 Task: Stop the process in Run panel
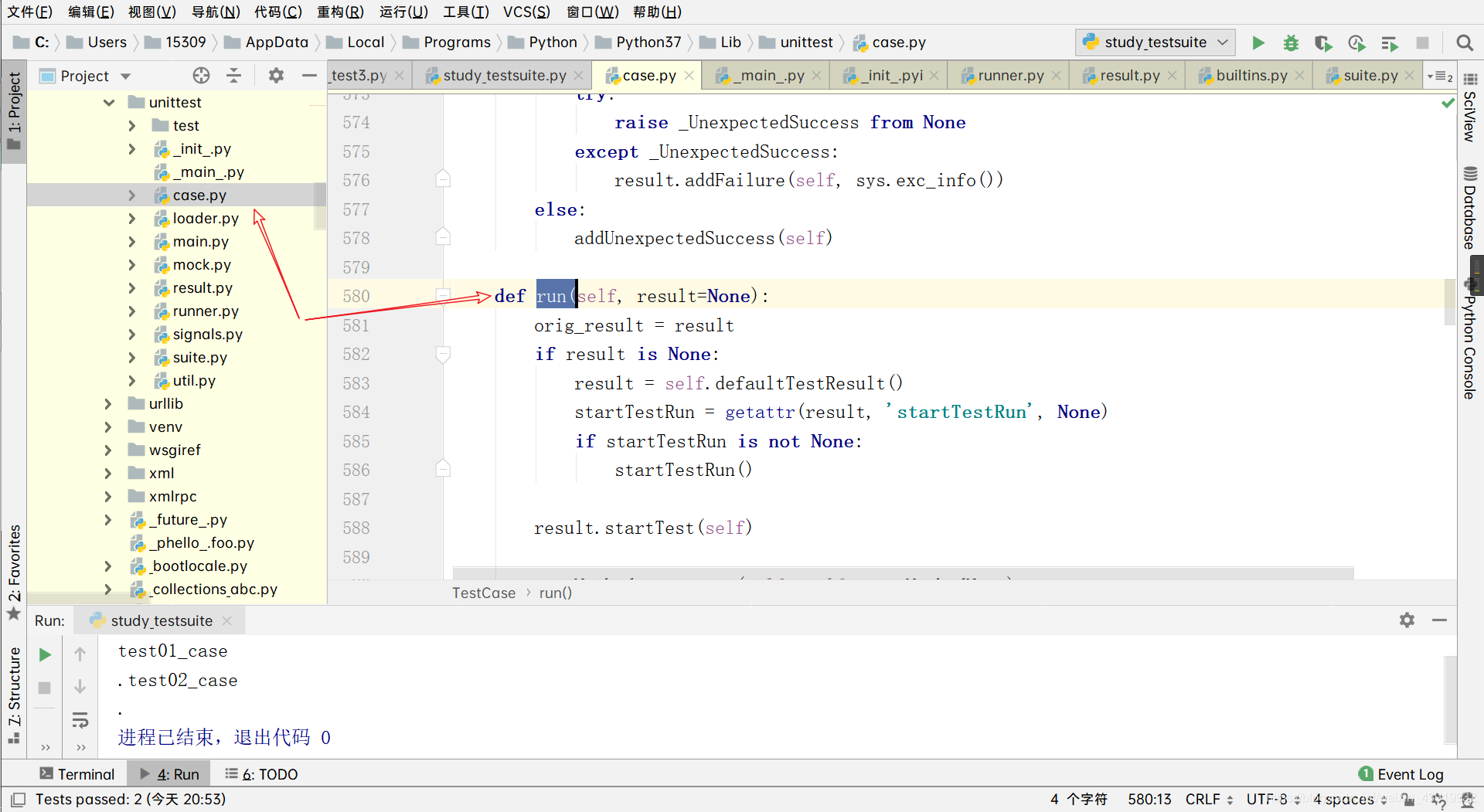coord(45,688)
